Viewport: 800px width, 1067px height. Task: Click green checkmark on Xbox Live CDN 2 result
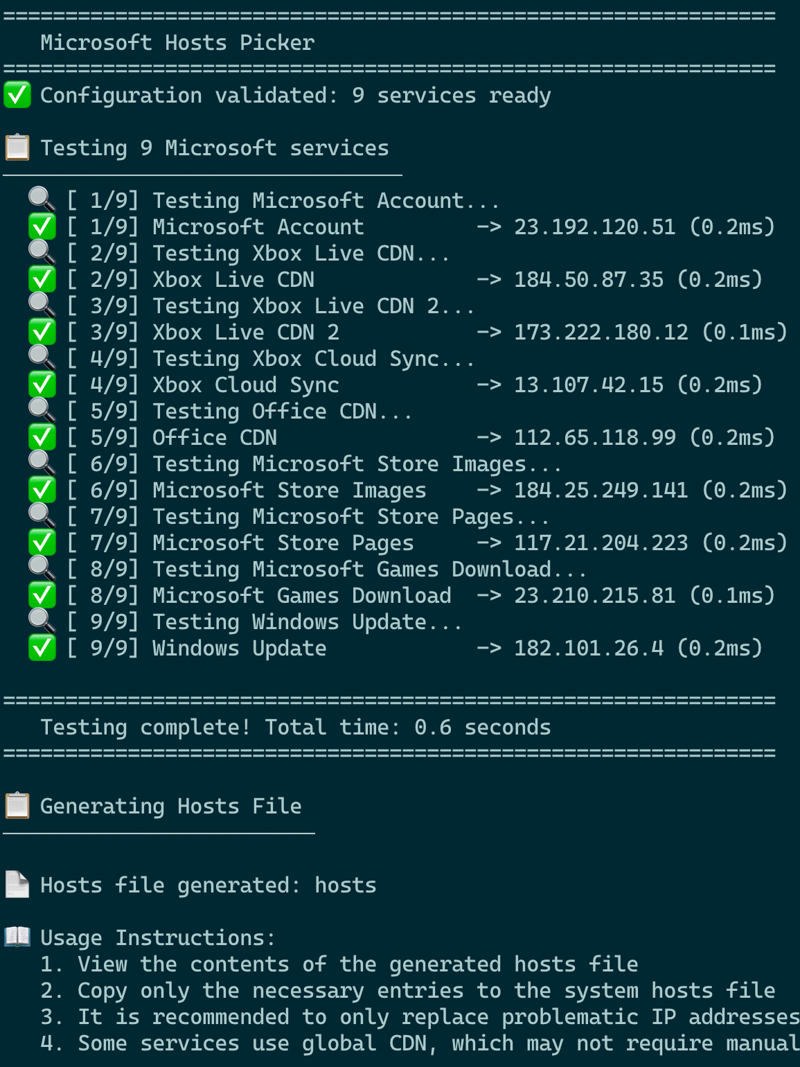point(42,332)
